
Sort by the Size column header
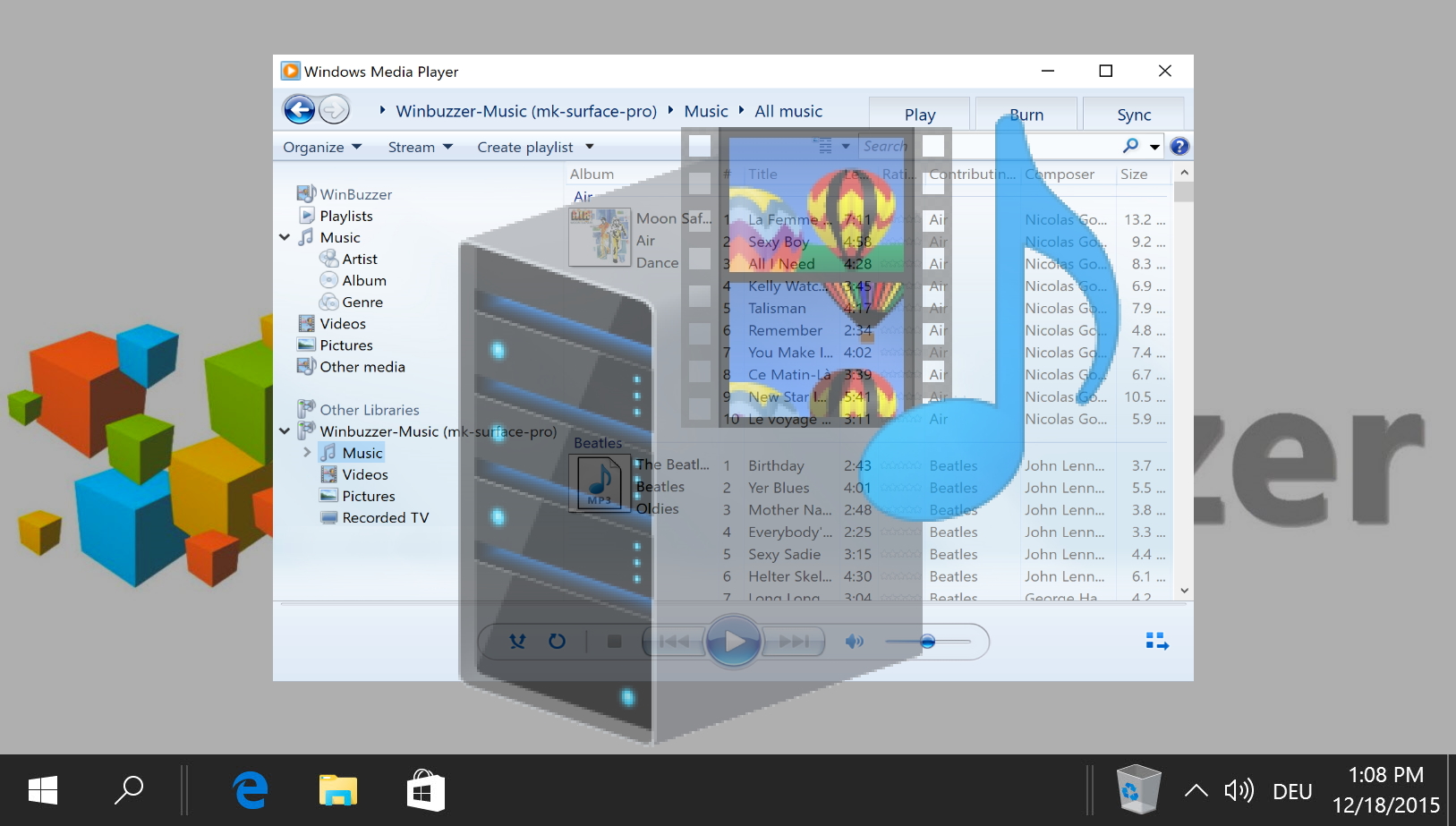(1134, 174)
